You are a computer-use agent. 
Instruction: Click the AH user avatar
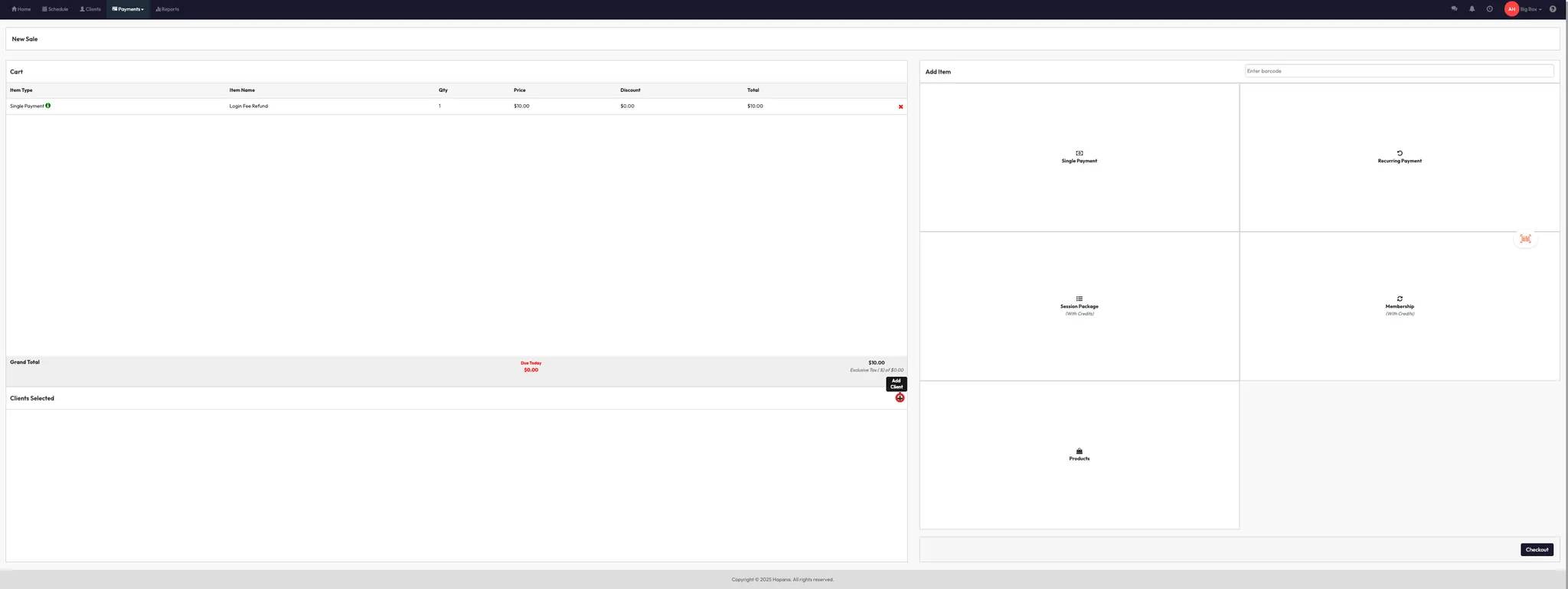[1511, 9]
